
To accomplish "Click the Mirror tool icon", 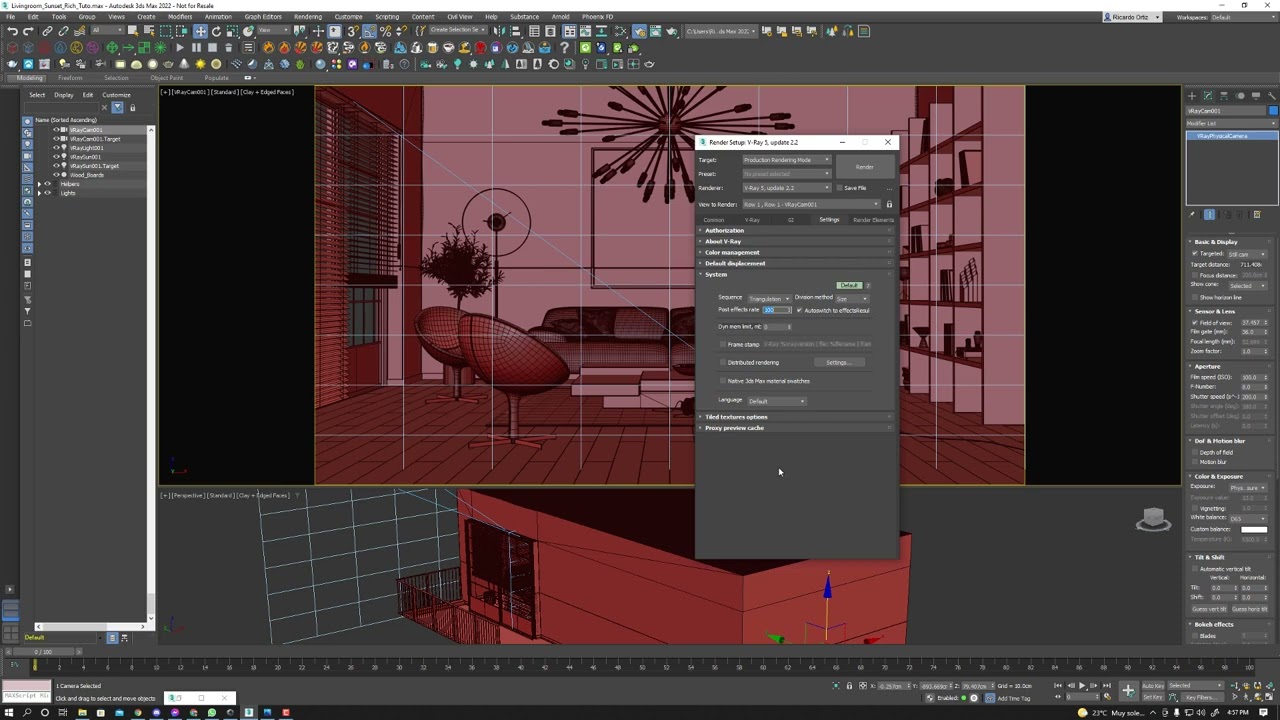I will pos(498,31).
